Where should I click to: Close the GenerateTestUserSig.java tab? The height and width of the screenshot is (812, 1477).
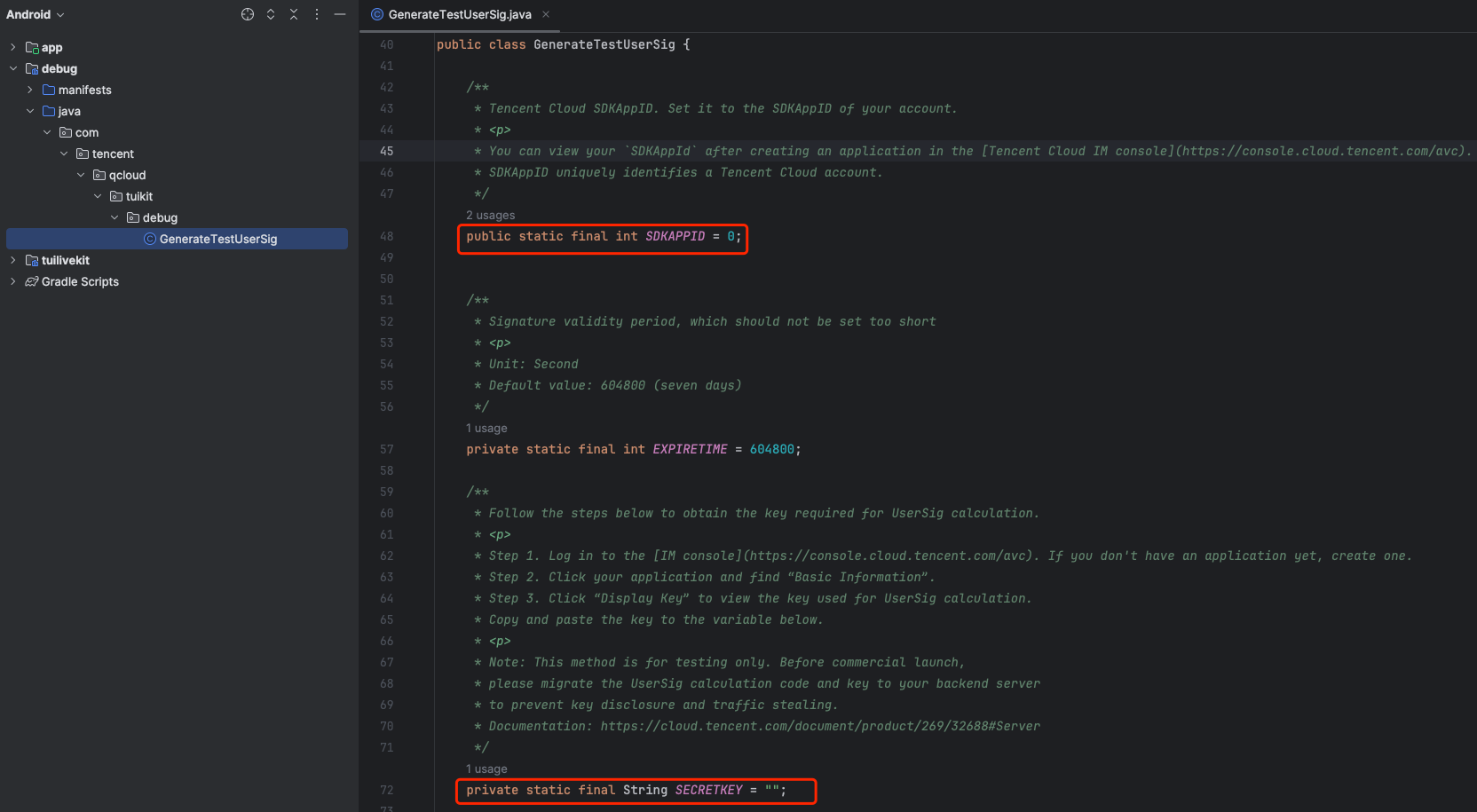point(546,14)
